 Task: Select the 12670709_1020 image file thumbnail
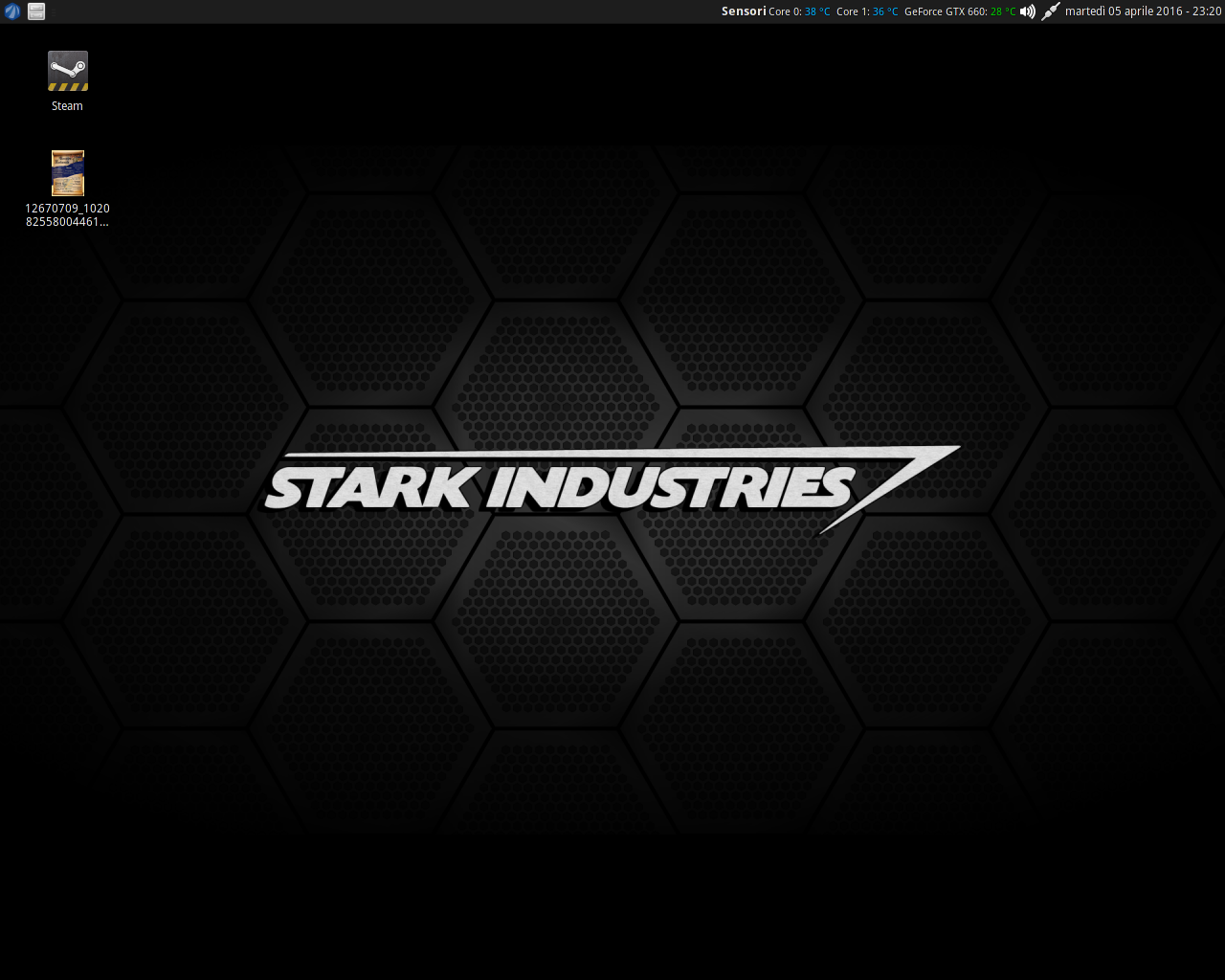tap(67, 173)
